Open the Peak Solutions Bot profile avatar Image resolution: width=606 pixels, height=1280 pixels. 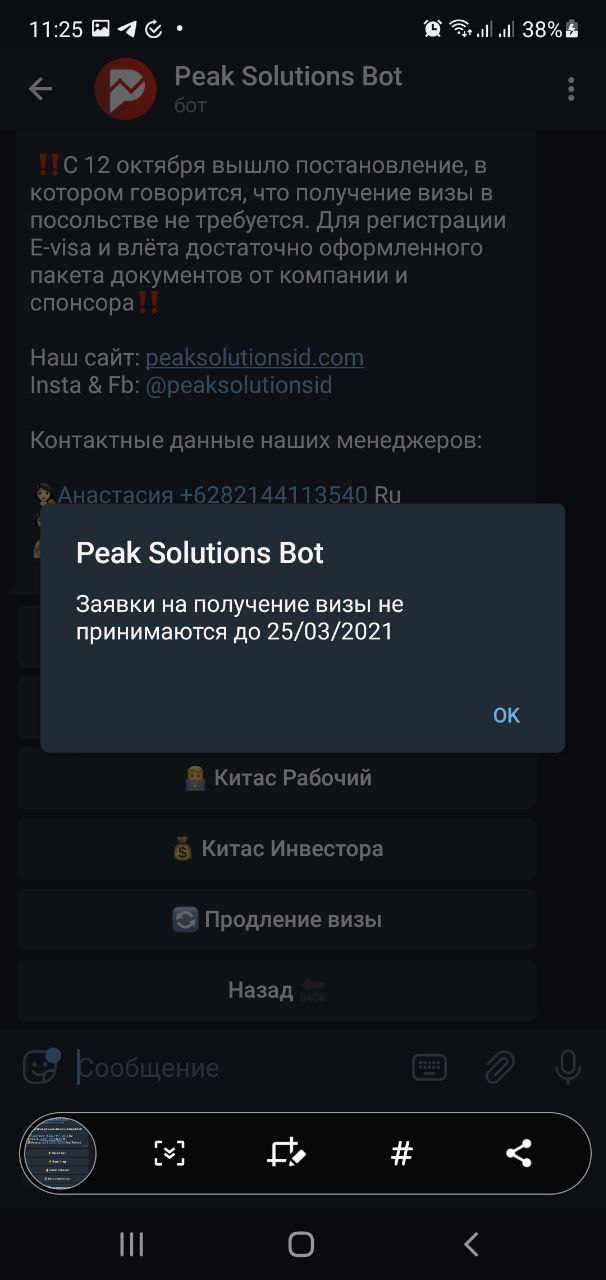click(125, 89)
